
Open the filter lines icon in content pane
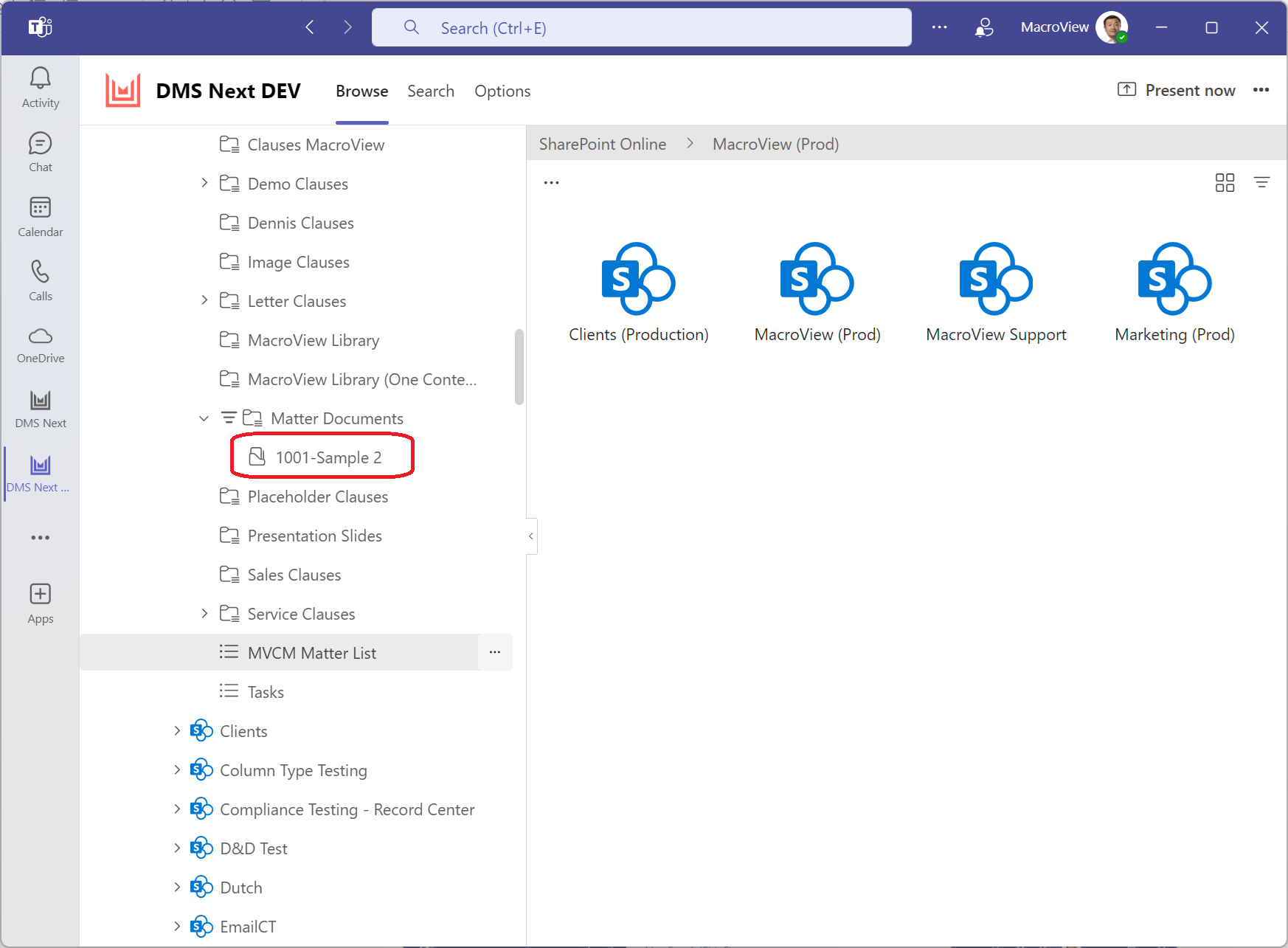tap(1261, 182)
